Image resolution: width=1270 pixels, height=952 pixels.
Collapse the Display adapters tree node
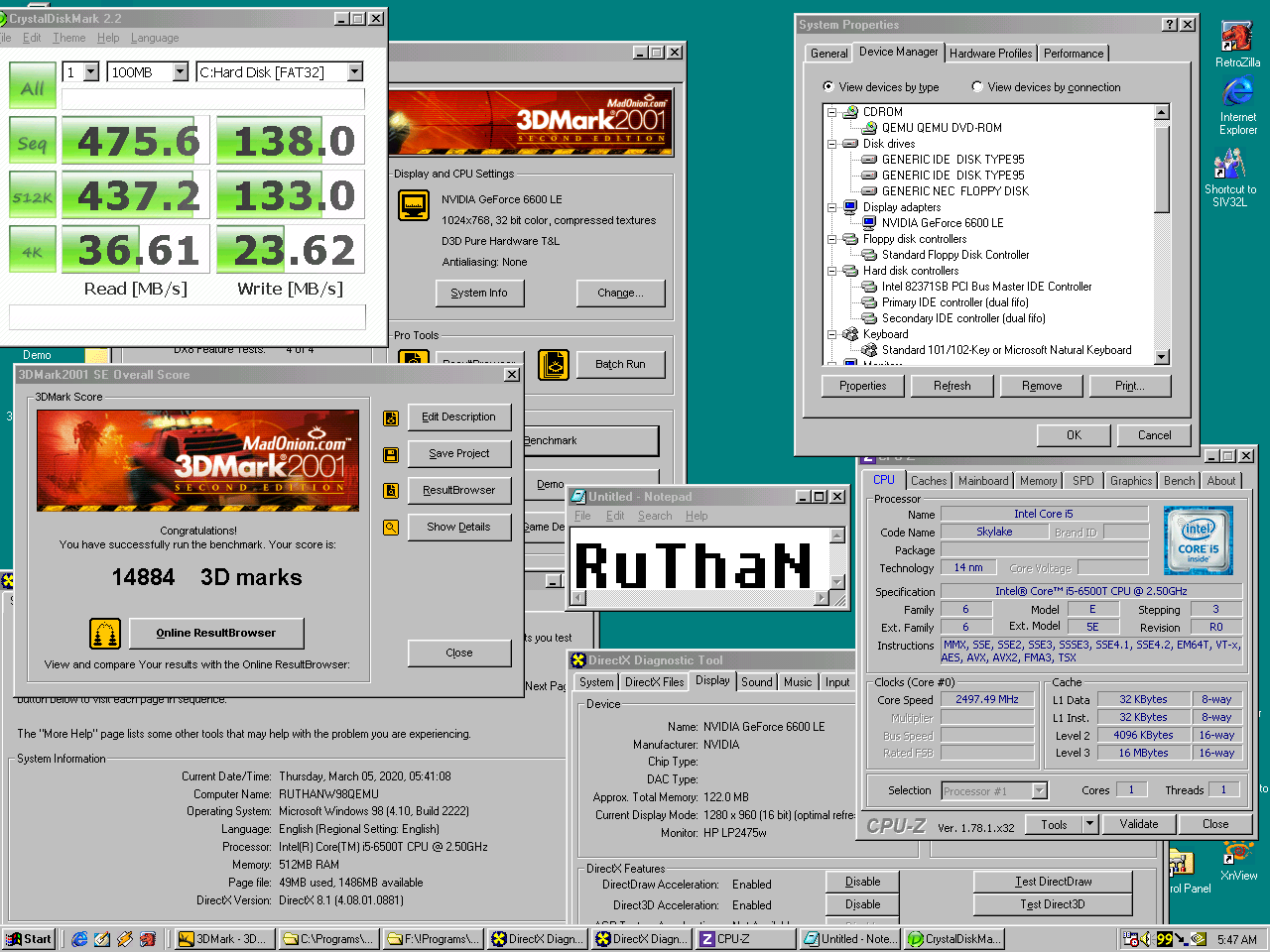832,207
